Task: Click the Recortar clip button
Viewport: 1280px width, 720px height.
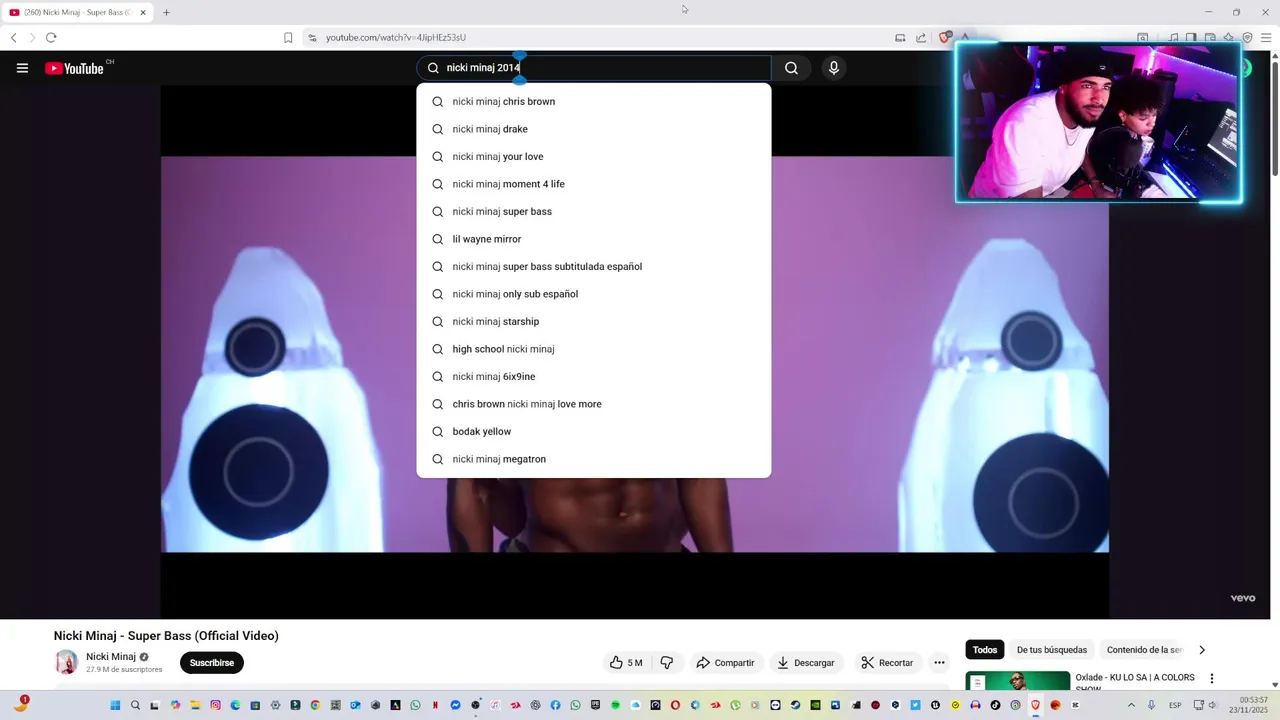Action: click(887, 663)
